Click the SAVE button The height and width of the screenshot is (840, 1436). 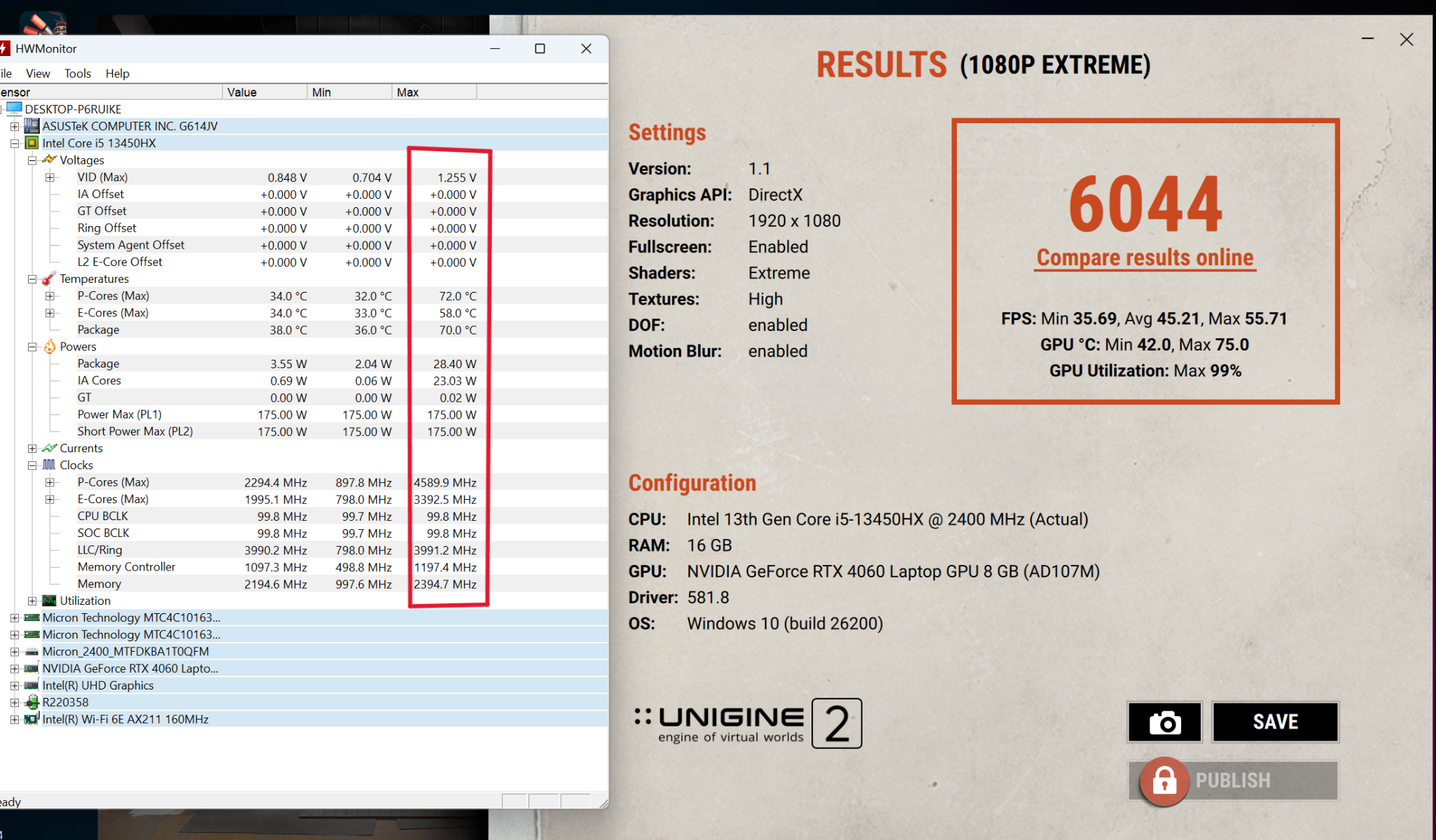(x=1275, y=722)
